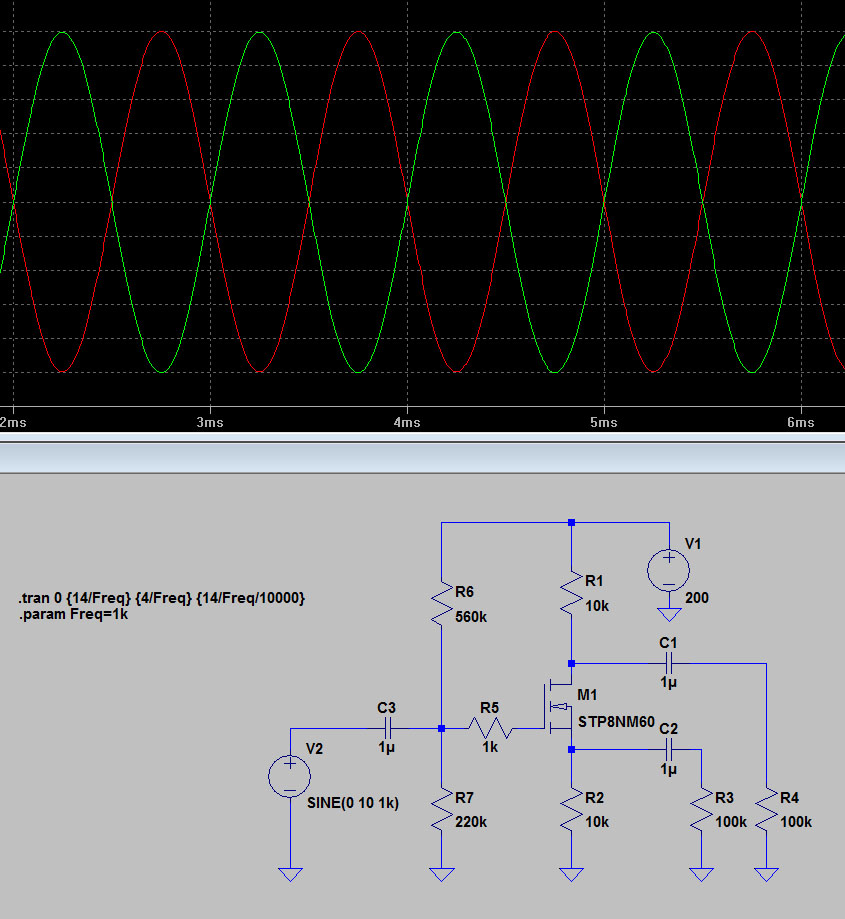Click the junction node at M1 drain

tap(571, 664)
